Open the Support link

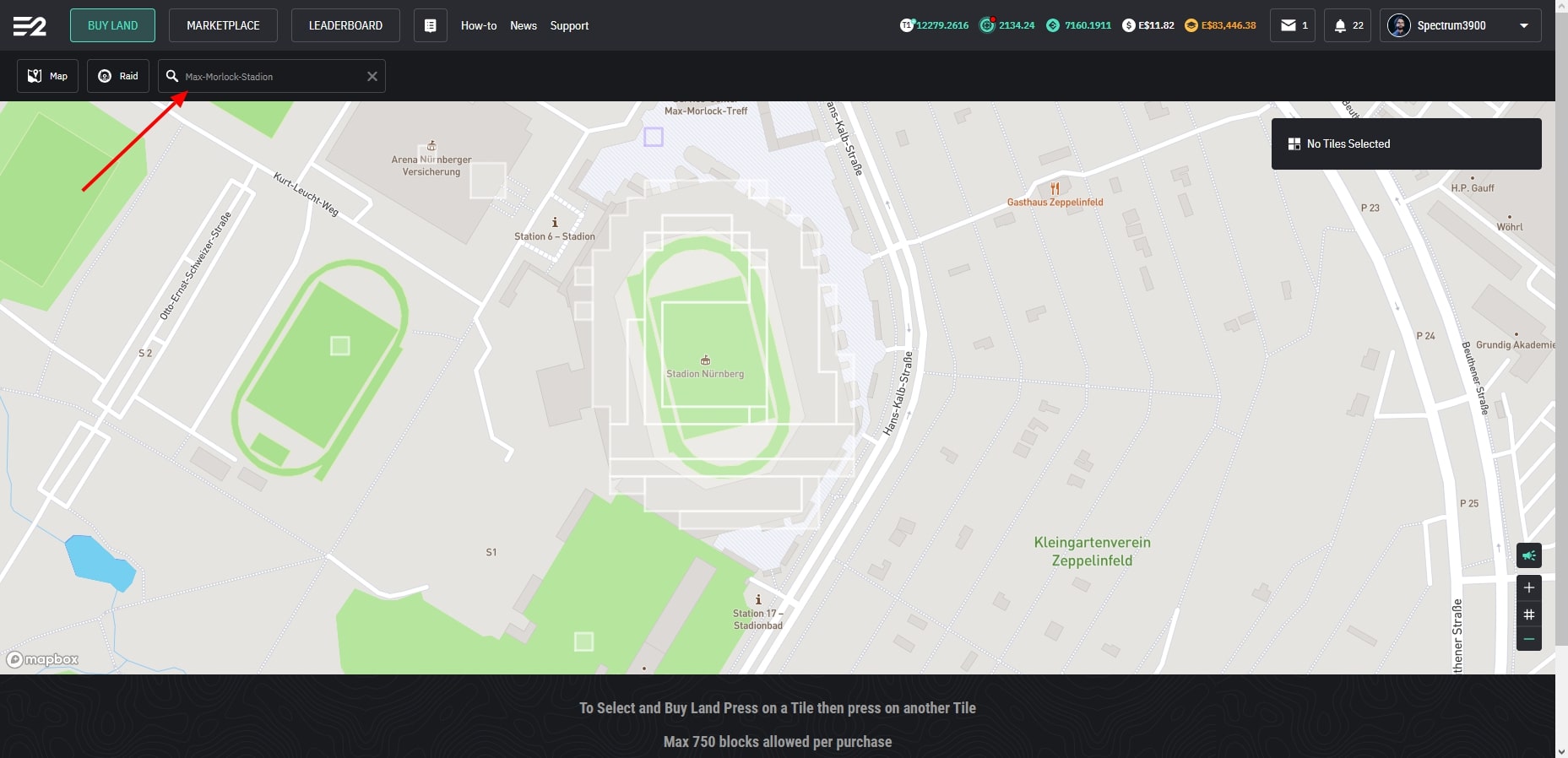[x=569, y=25]
